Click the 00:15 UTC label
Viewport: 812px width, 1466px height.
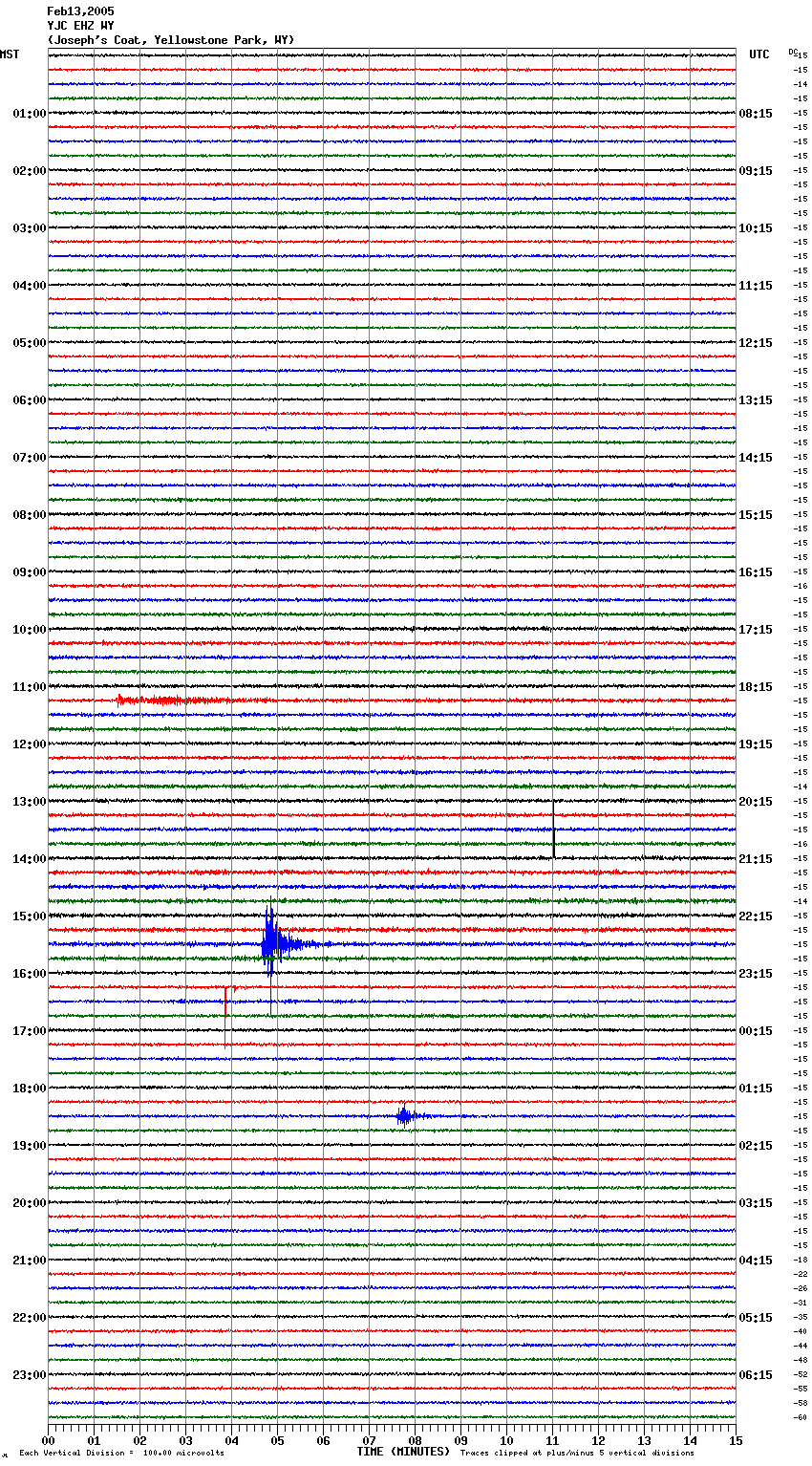coord(756,1031)
